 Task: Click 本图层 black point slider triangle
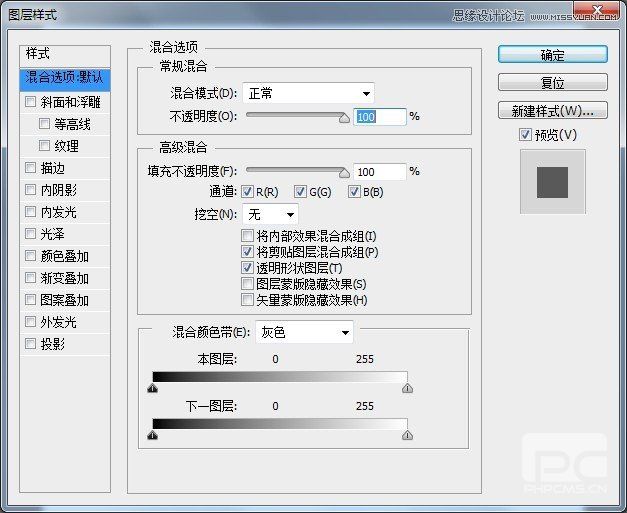click(152, 388)
